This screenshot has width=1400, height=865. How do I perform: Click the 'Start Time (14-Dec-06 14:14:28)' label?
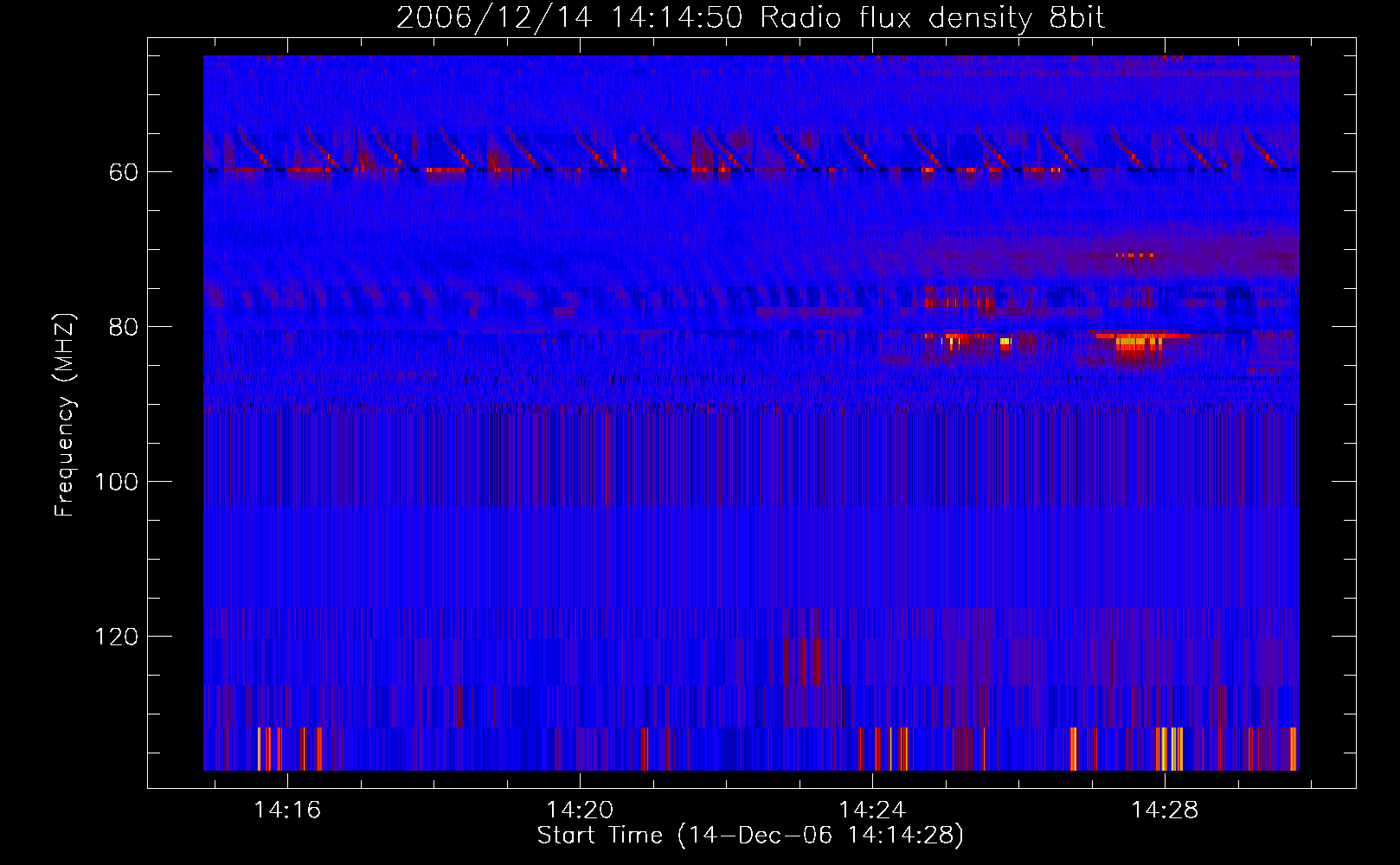click(x=750, y=836)
